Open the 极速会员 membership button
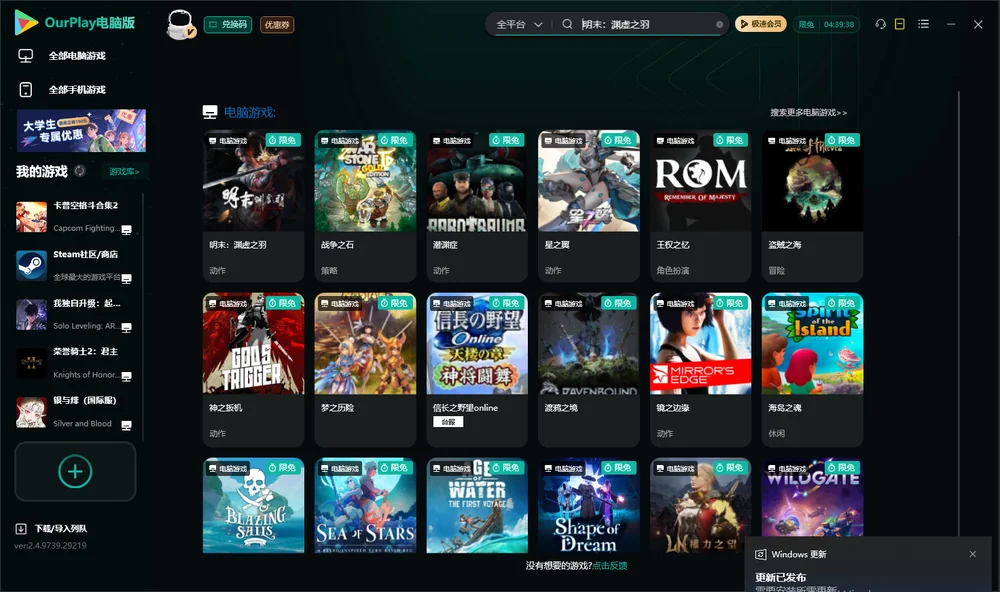Viewport: 1000px width, 592px height. pos(761,24)
